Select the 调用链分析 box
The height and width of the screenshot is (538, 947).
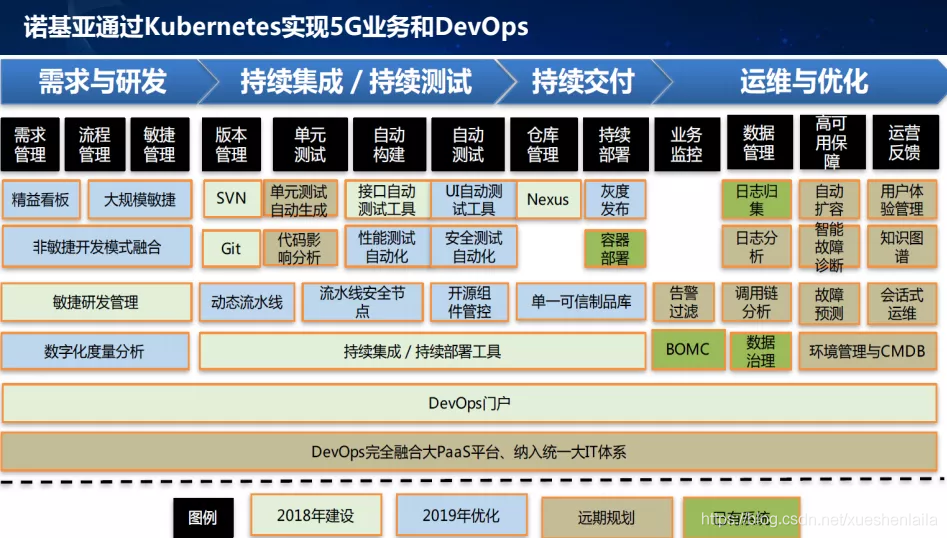point(757,302)
